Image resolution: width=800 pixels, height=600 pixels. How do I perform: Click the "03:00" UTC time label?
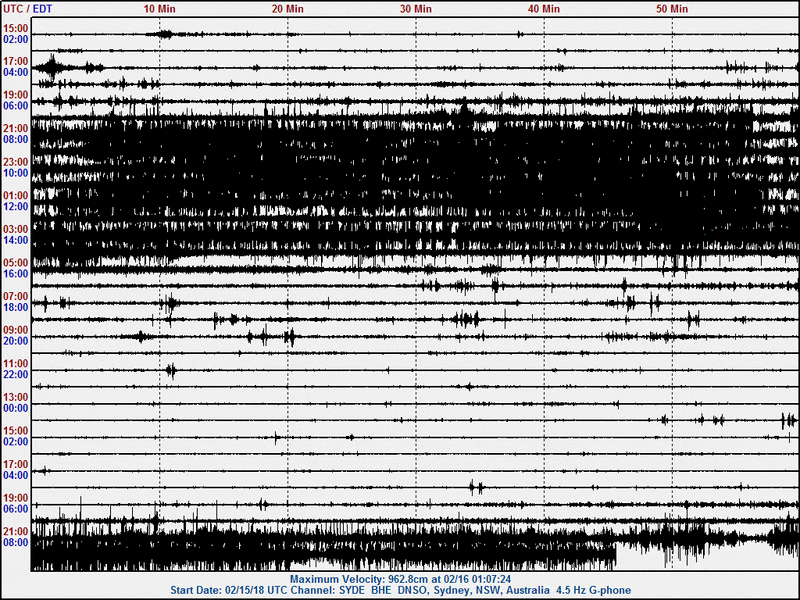click(16, 230)
